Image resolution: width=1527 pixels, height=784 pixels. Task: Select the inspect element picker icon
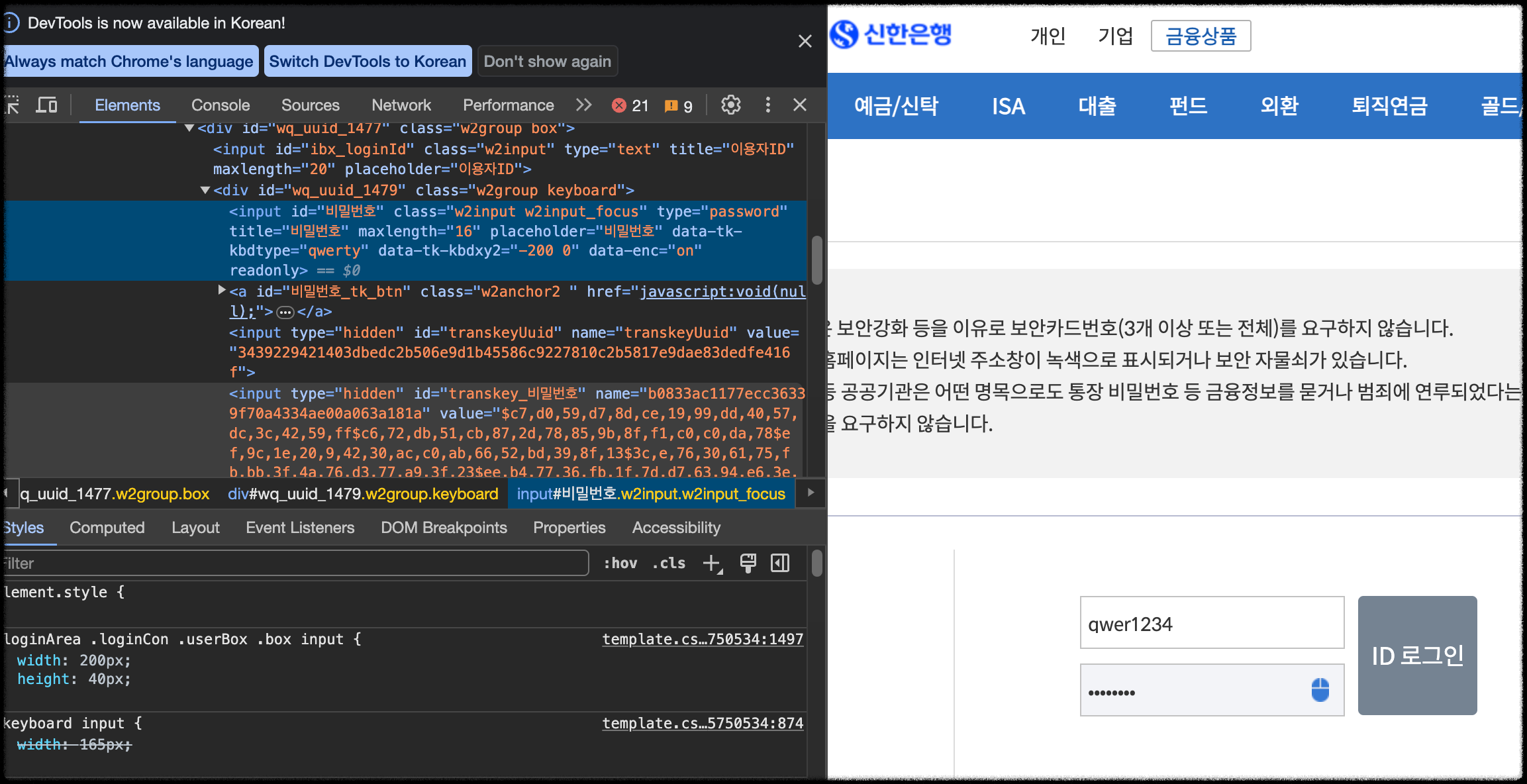12,105
